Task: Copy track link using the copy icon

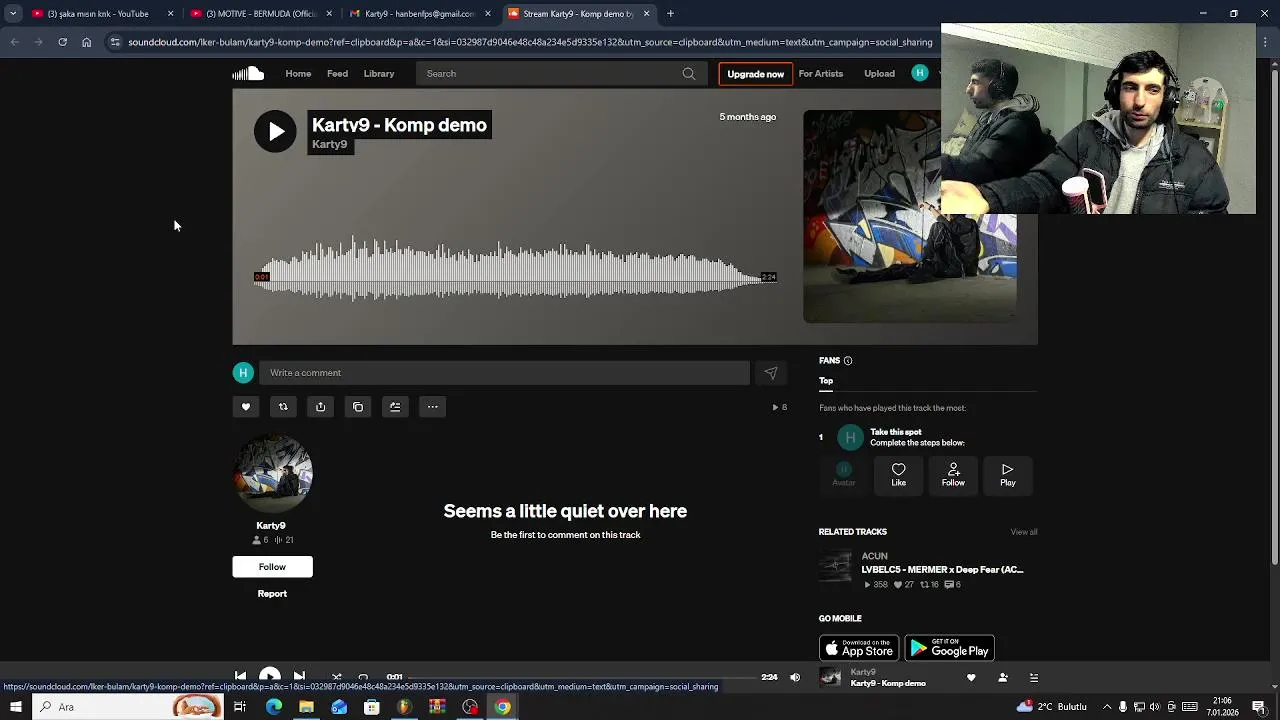Action: coord(358,407)
